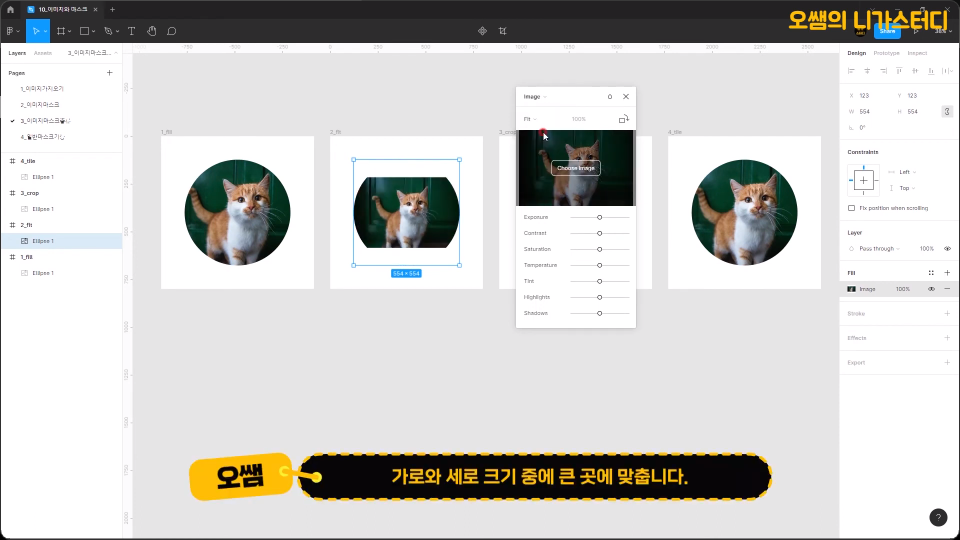Select the Hand tool
960x540 pixels.
152,31
